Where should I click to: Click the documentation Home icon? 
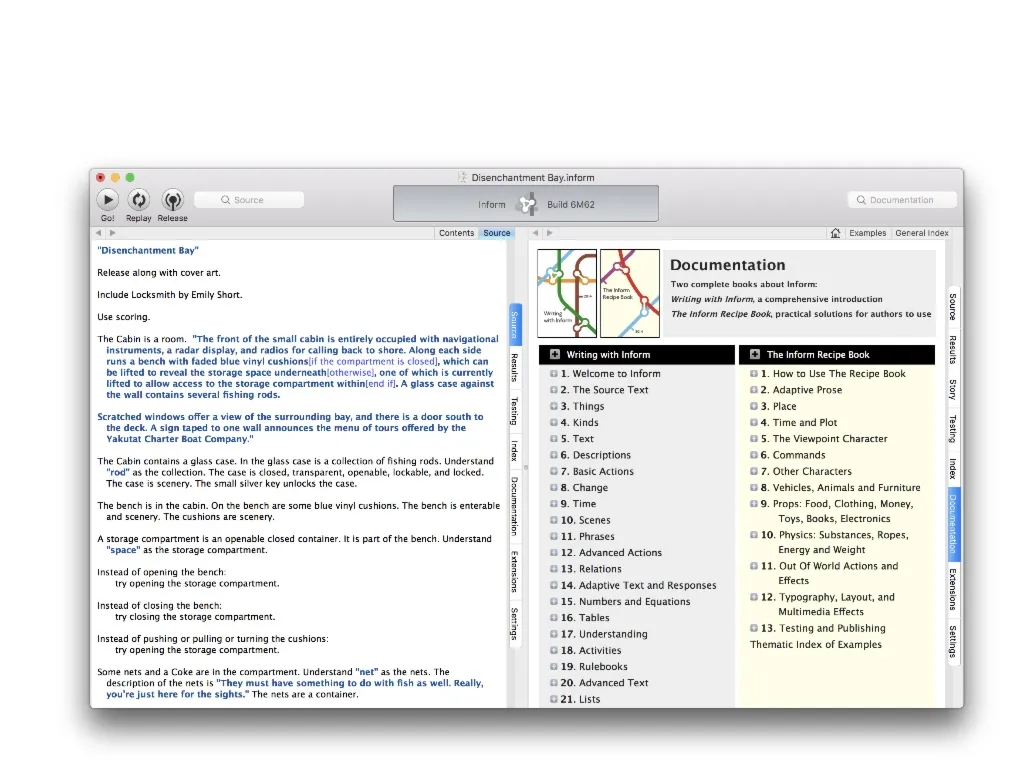[835, 233]
